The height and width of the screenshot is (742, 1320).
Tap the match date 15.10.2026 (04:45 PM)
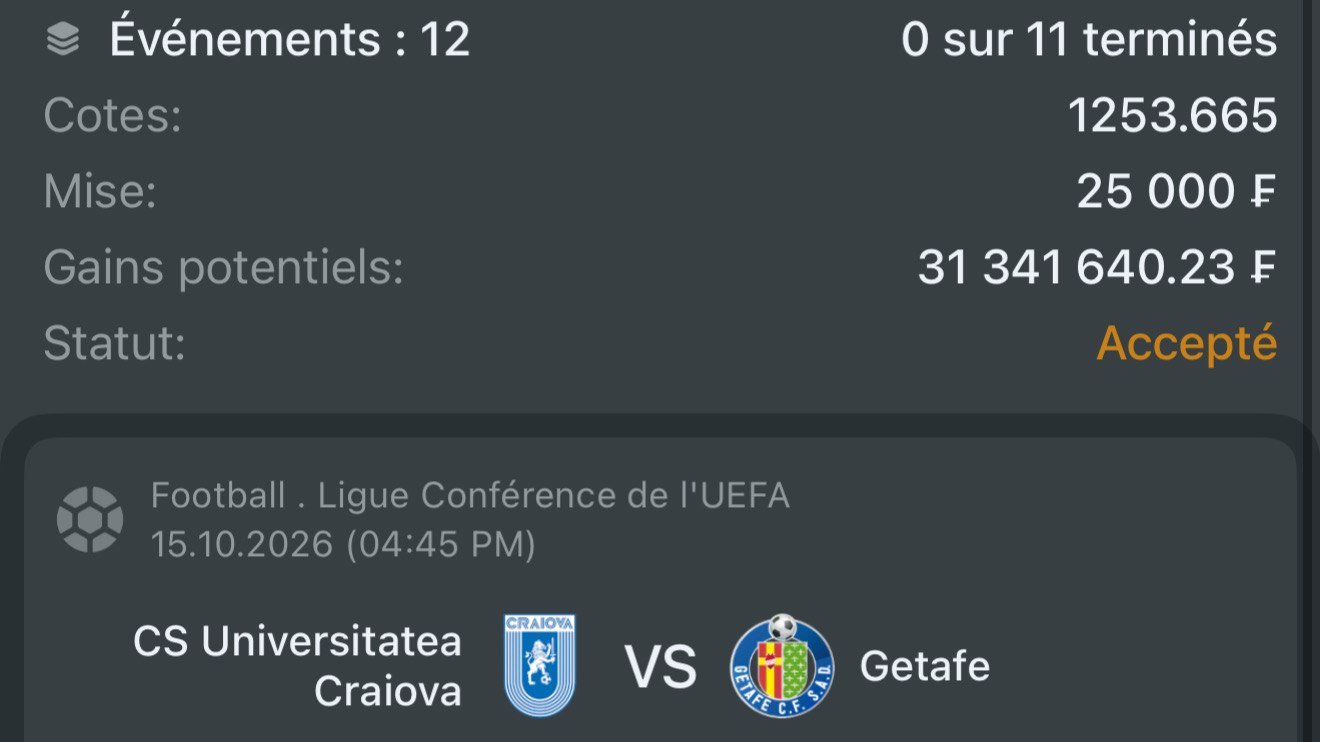tap(343, 545)
